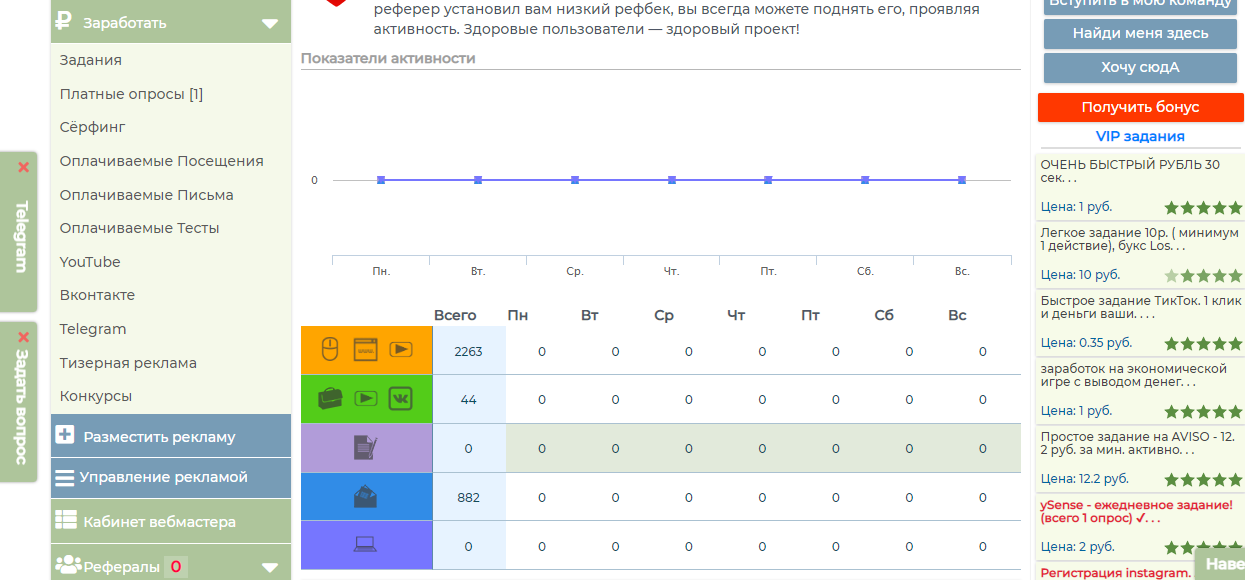Close the Telegram side tab
1245x580 pixels.
[24, 168]
